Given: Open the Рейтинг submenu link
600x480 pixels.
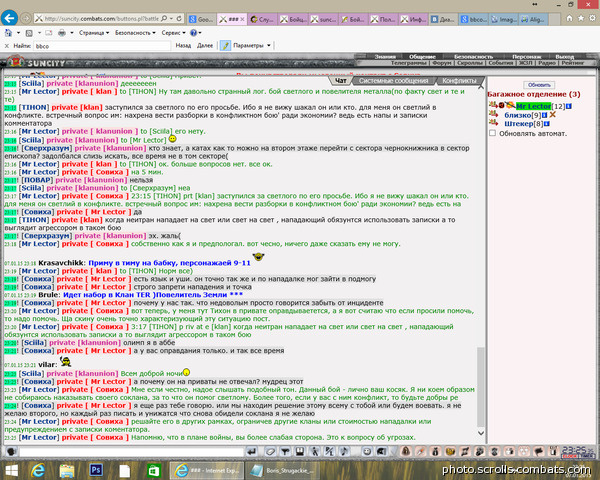Looking at the screenshot, I should [573, 63].
